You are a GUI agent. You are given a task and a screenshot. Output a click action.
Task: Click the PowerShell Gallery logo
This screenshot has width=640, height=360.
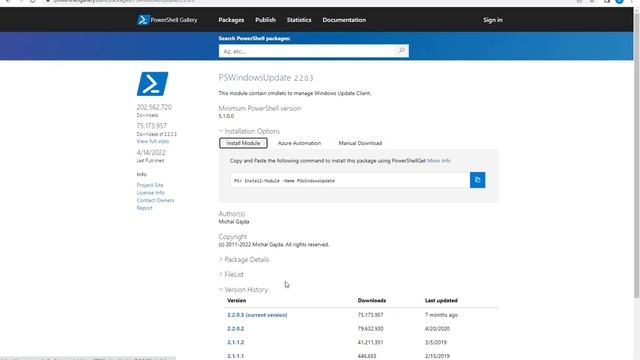167,20
